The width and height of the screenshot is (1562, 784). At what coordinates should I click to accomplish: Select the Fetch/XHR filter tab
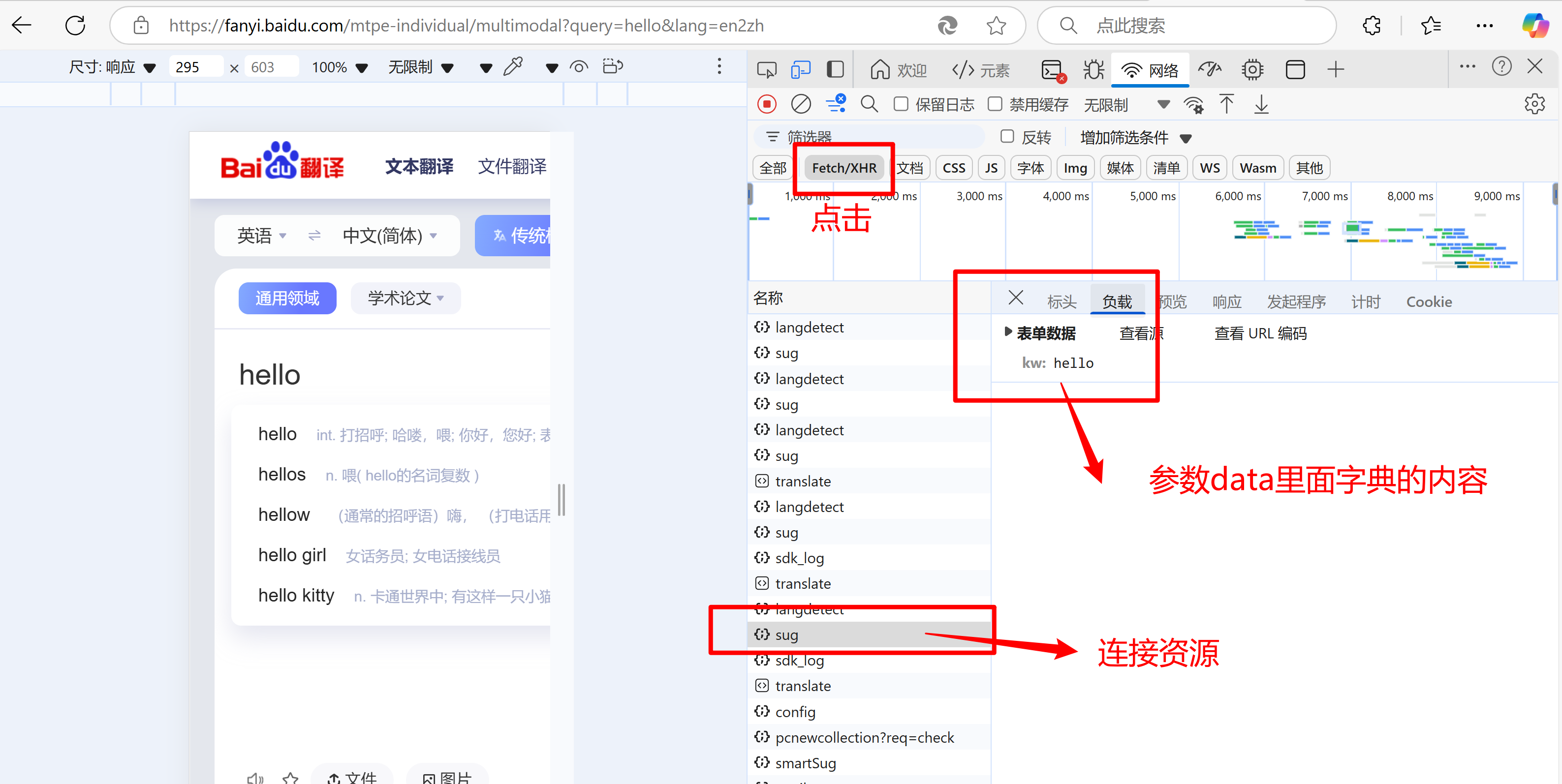click(x=843, y=168)
